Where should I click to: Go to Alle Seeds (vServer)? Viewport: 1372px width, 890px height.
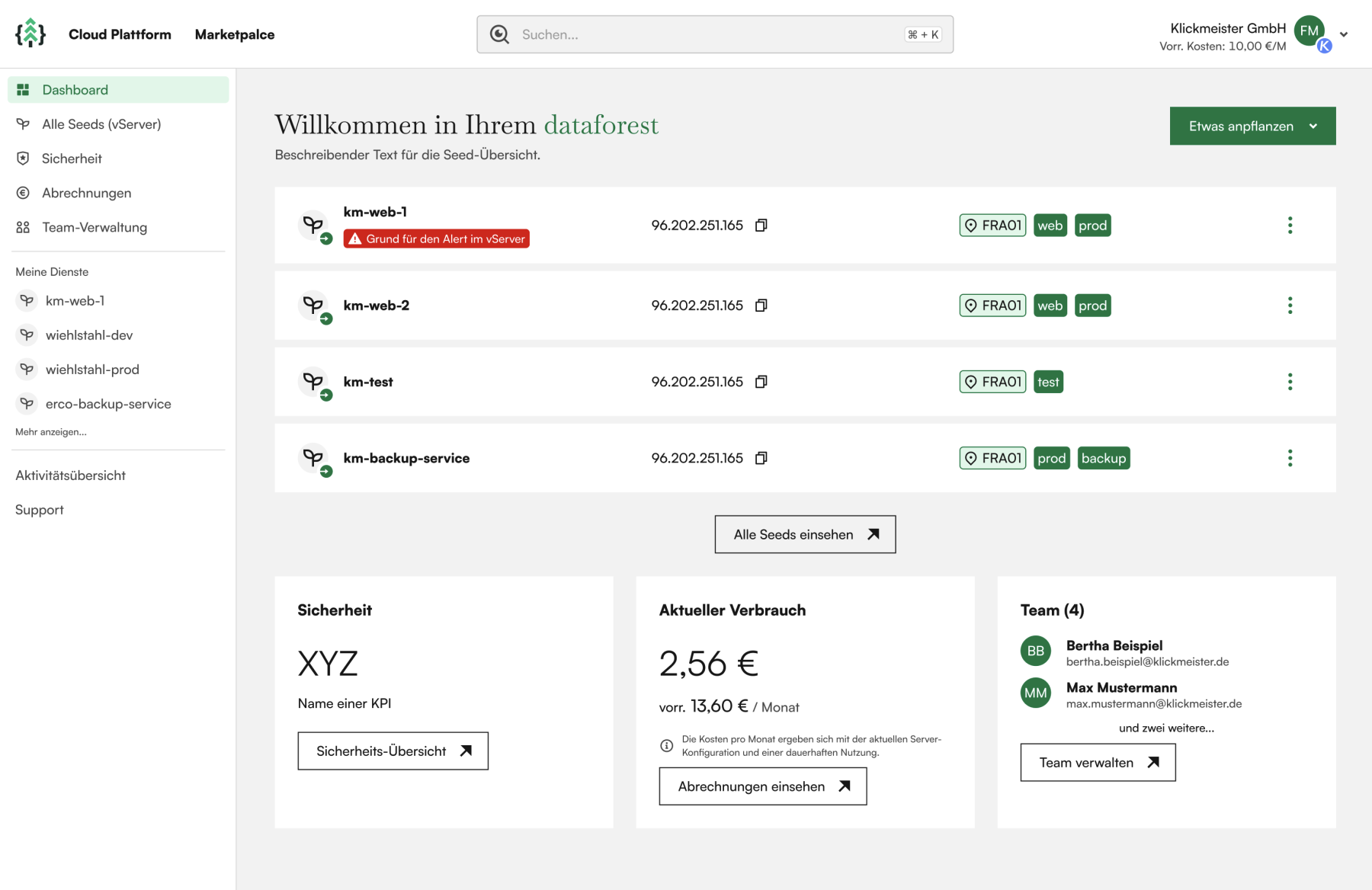click(x=101, y=124)
